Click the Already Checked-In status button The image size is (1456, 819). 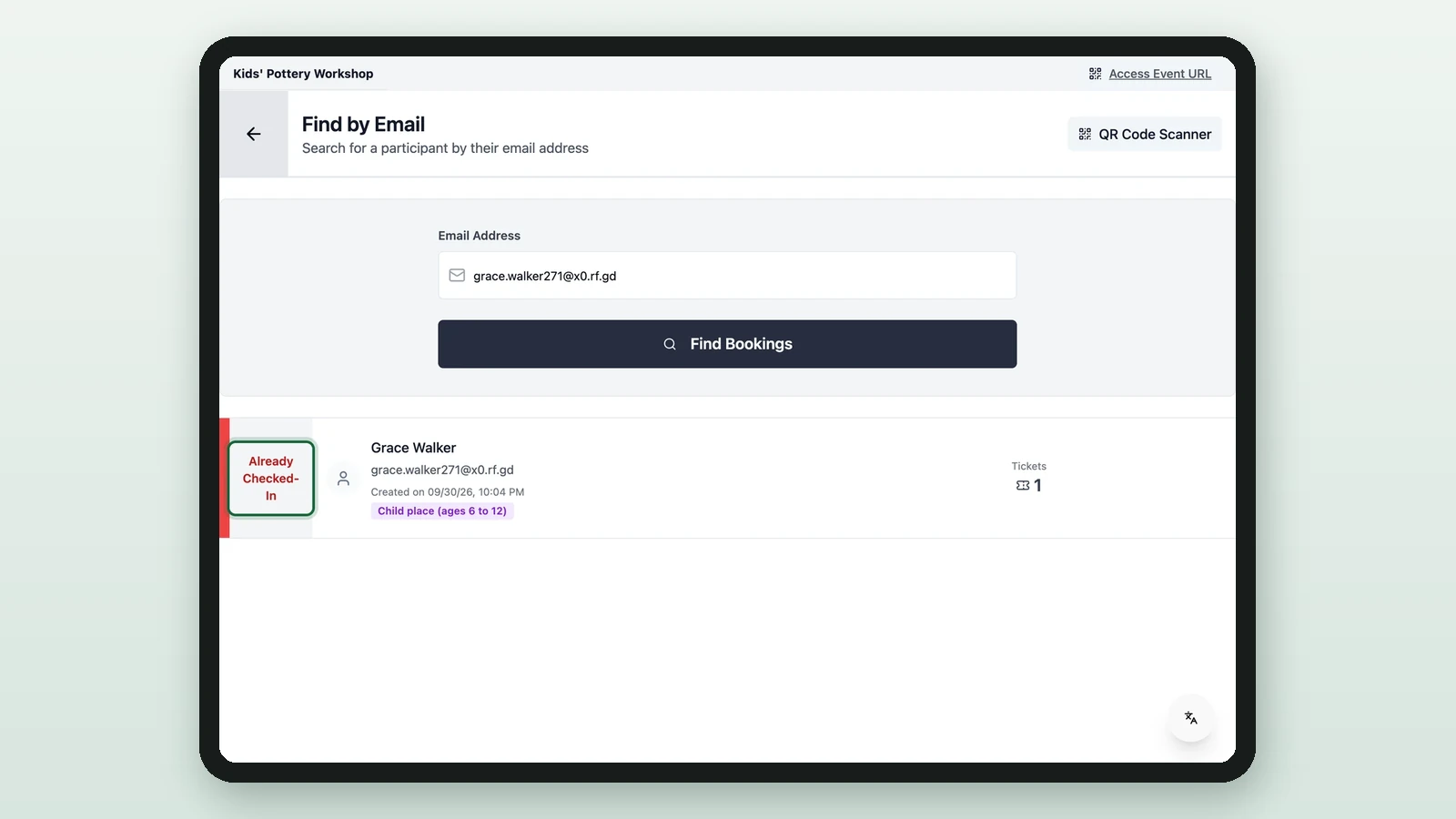click(271, 479)
